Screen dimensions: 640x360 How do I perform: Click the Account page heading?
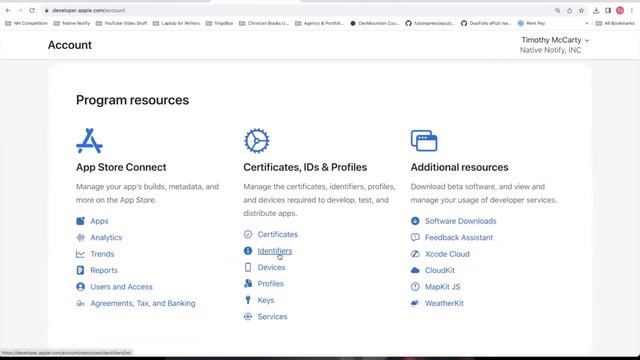tap(70, 45)
